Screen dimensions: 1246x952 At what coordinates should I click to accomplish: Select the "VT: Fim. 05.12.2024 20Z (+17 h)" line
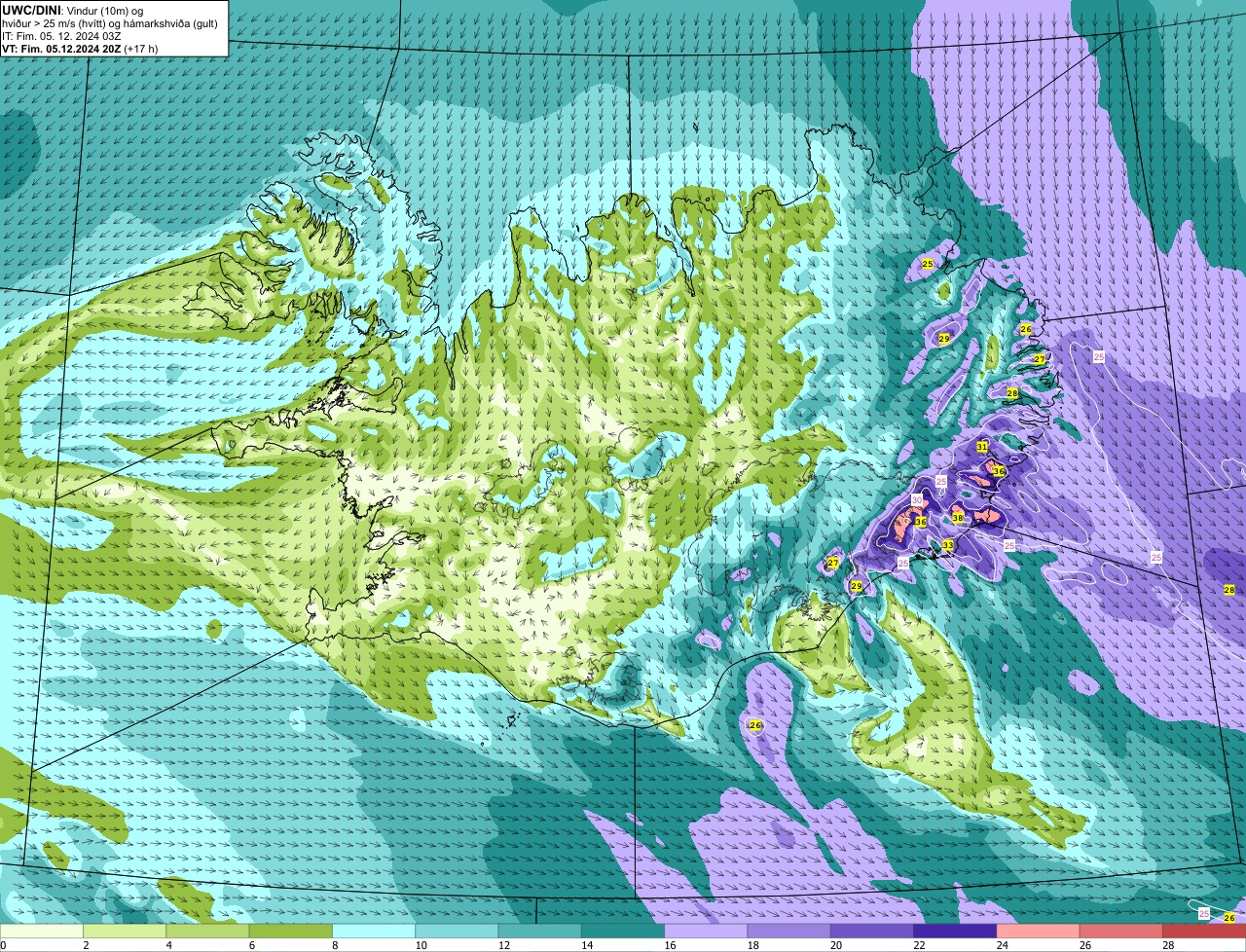[x=80, y=49]
